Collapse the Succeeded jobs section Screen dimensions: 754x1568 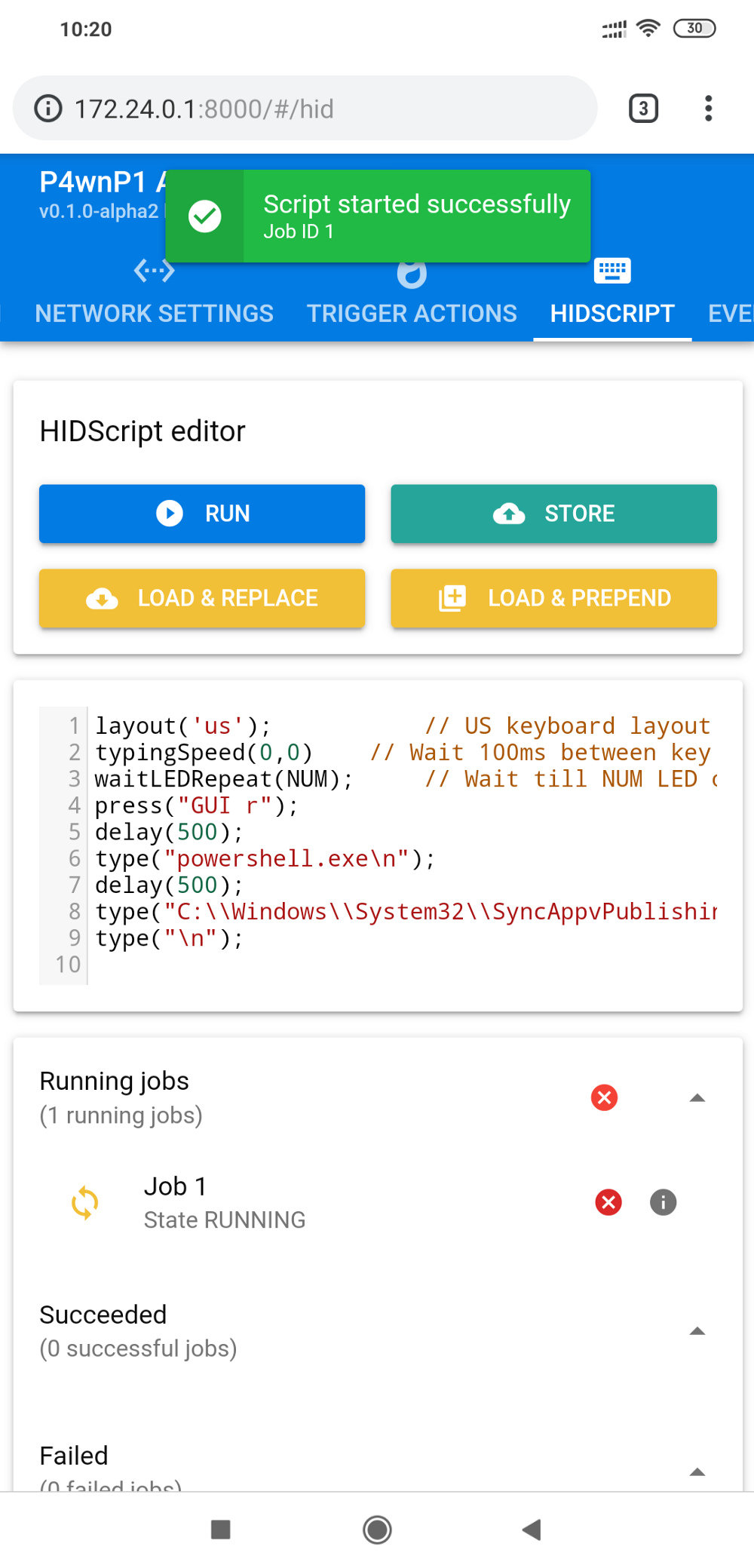(697, 1331)
